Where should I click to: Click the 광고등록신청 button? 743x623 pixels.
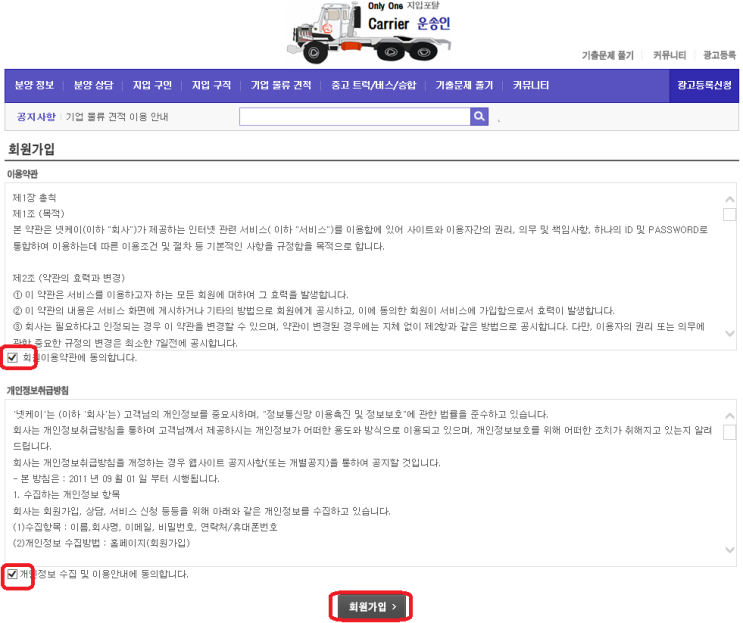[704, 85]
